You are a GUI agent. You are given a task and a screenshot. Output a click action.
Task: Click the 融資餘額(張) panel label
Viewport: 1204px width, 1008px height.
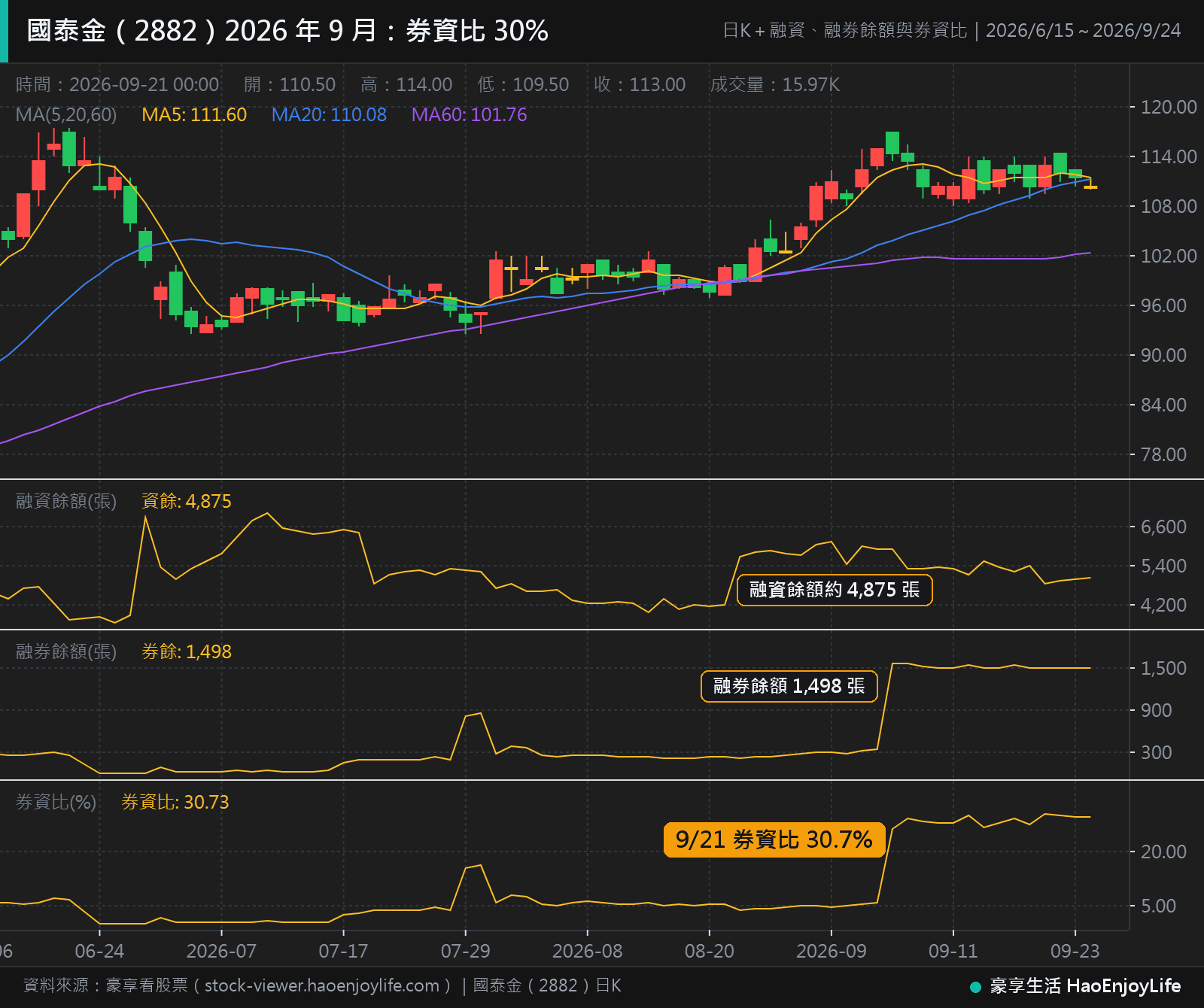point(66,501)
